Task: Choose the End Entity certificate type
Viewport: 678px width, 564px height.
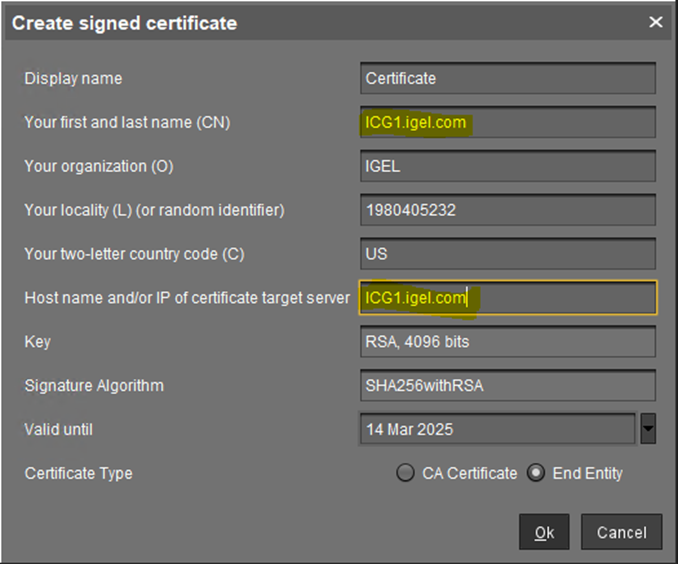Action: click(x=536, y=473)
